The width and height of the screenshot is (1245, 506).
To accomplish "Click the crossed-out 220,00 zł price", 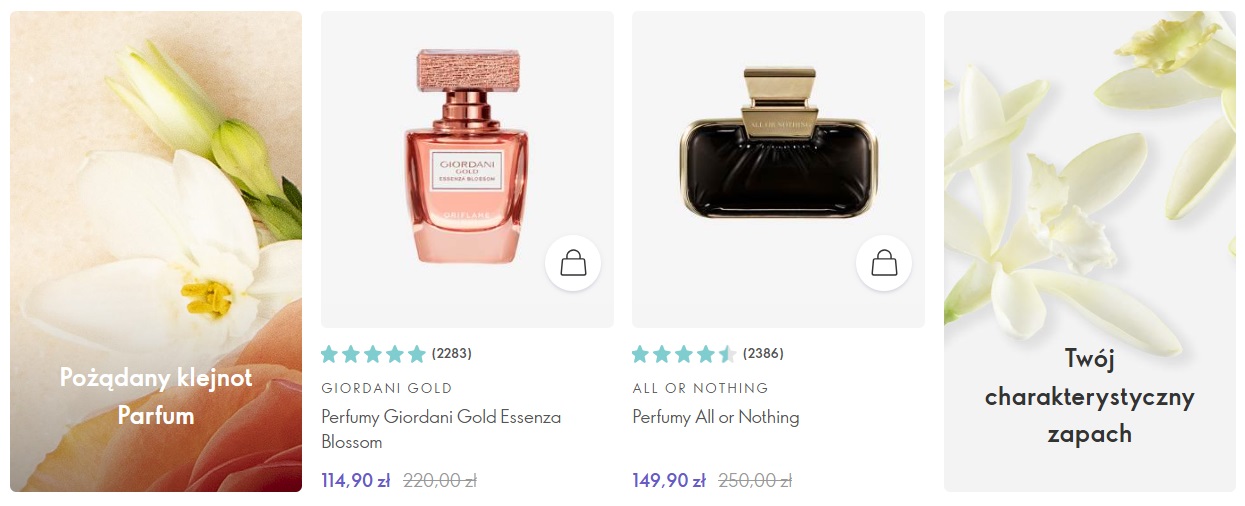I will click(x=440, y=480).
